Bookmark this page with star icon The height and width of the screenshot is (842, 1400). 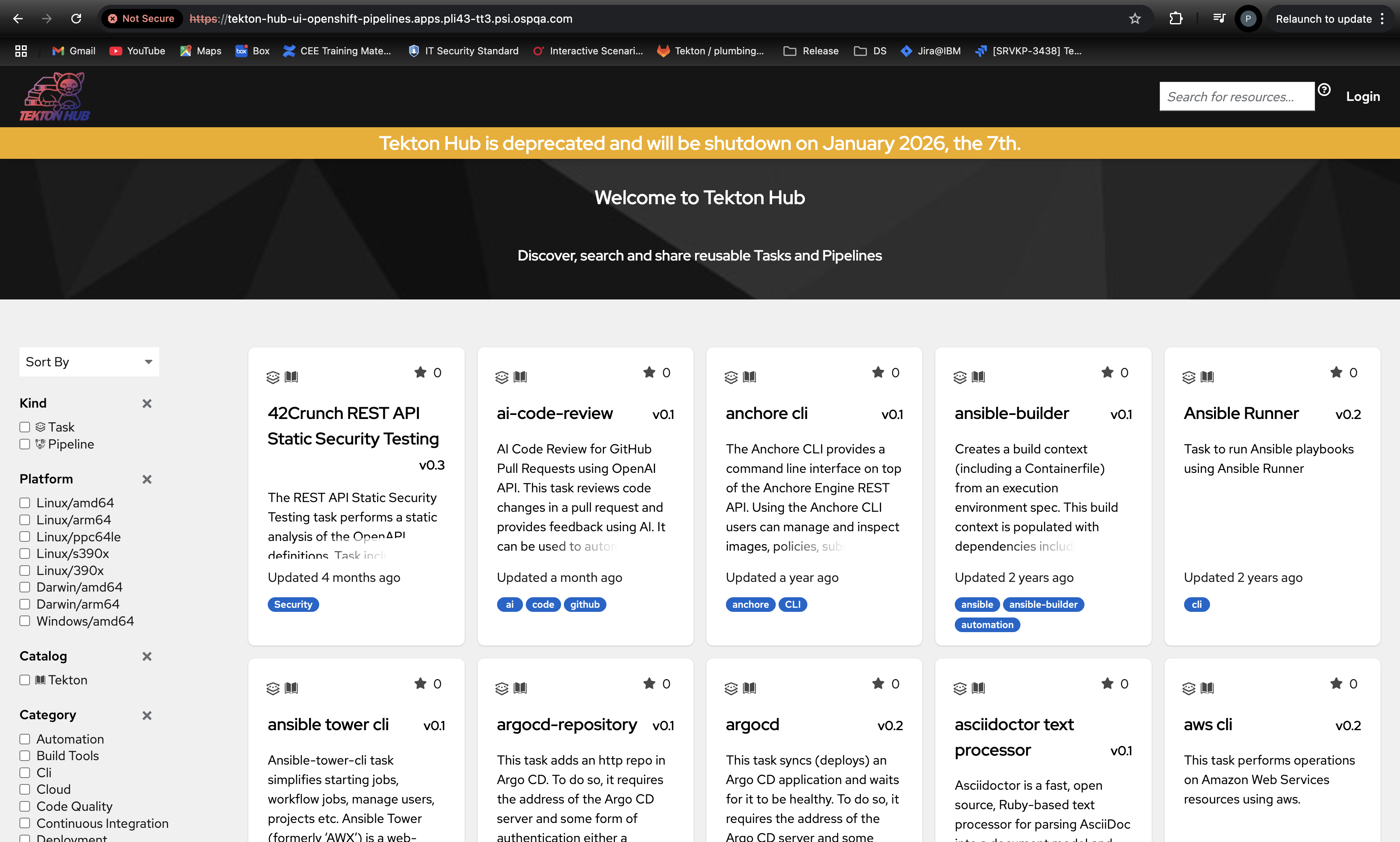[x=1135, y=19]
